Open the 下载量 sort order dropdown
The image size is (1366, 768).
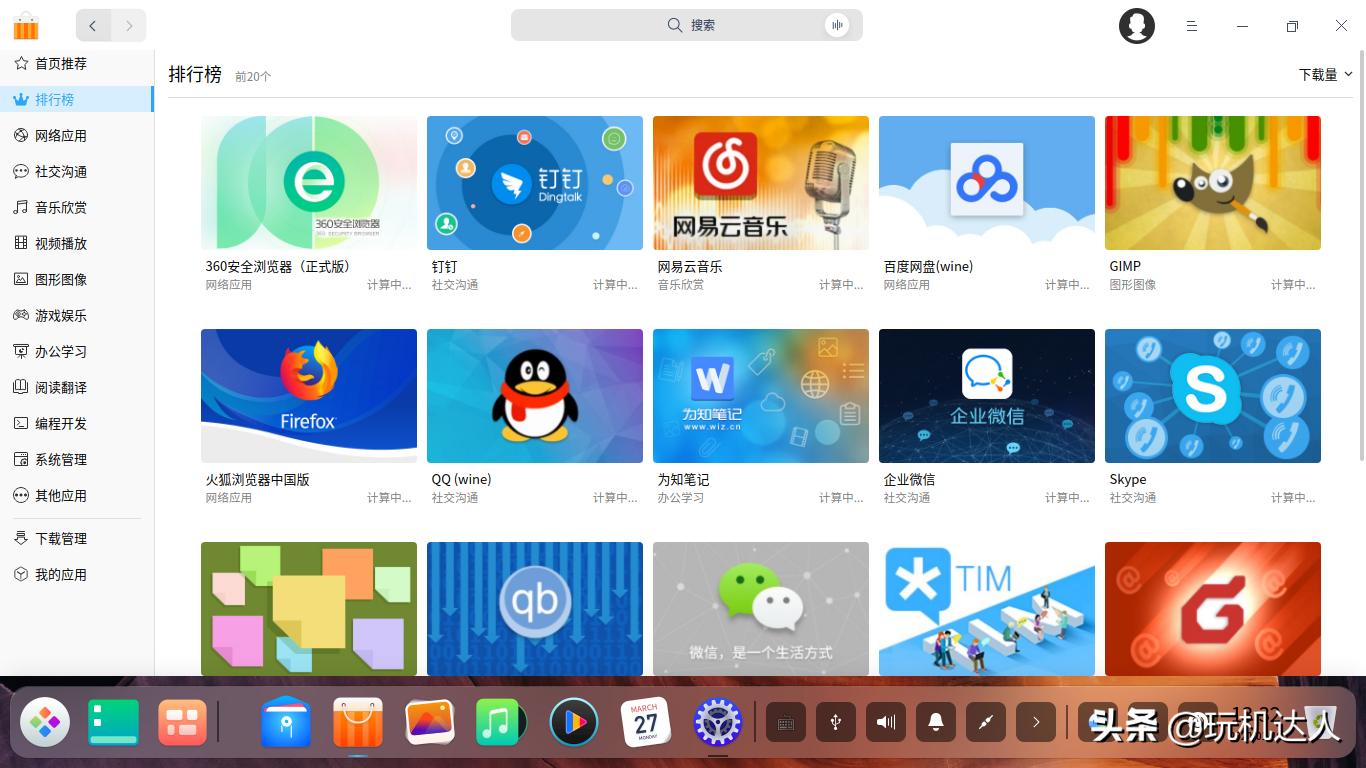[1324, 73]
